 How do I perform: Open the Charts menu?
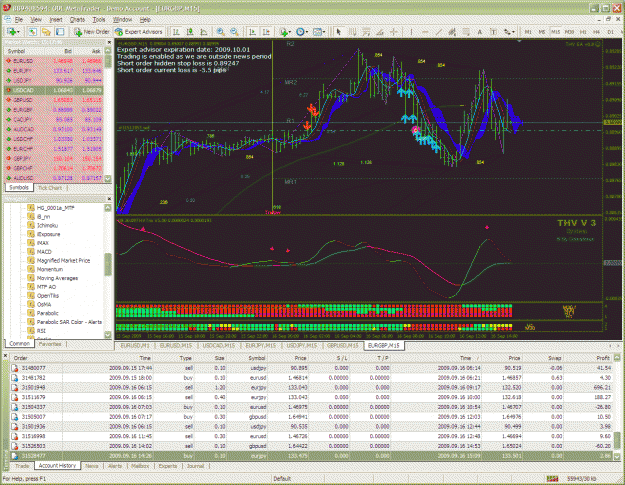click(x=77, y=19)
